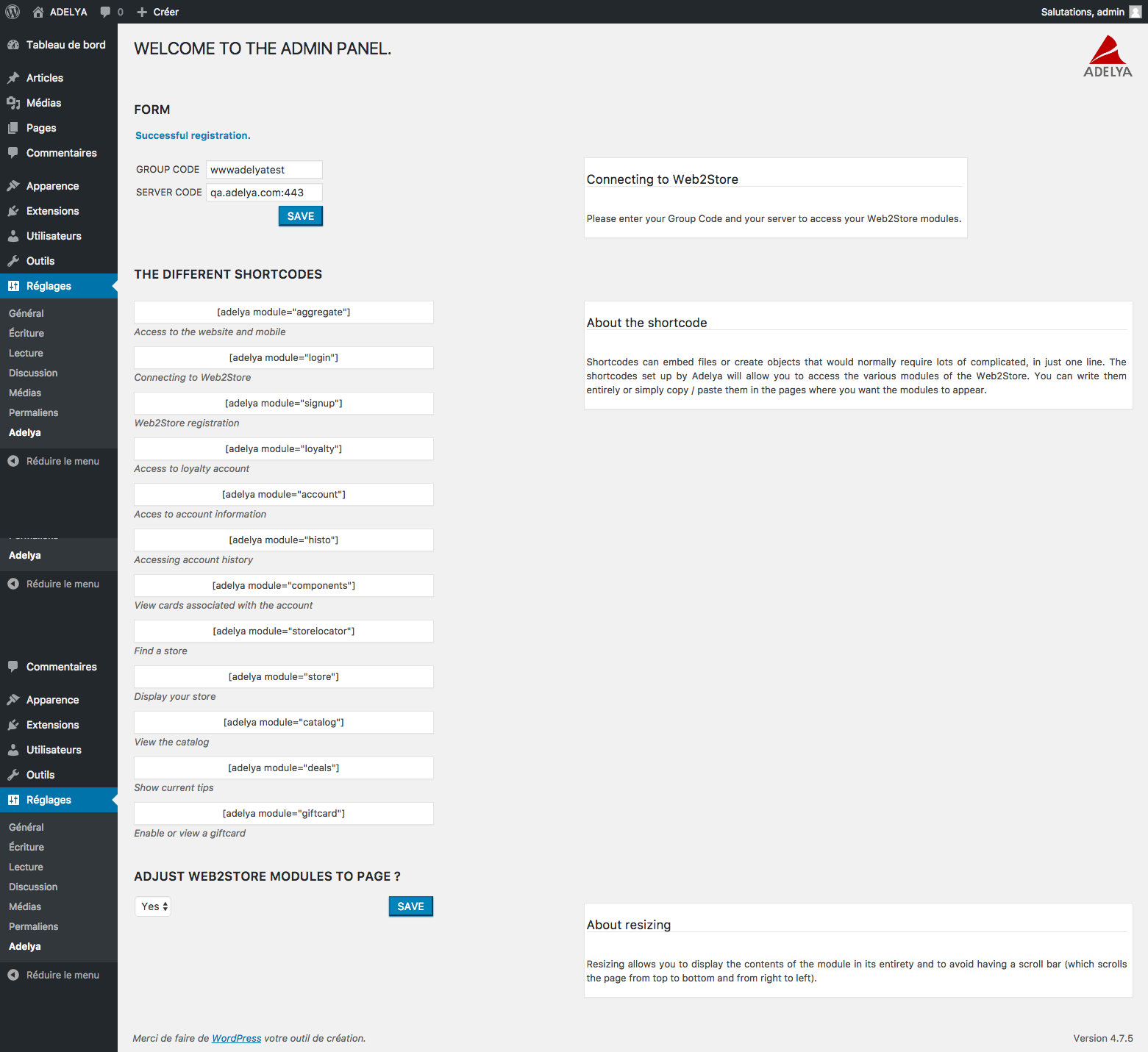Click 'Accessing account history' description
The width and height of the screenshot is (1148, 1052).
coord(193,559)
